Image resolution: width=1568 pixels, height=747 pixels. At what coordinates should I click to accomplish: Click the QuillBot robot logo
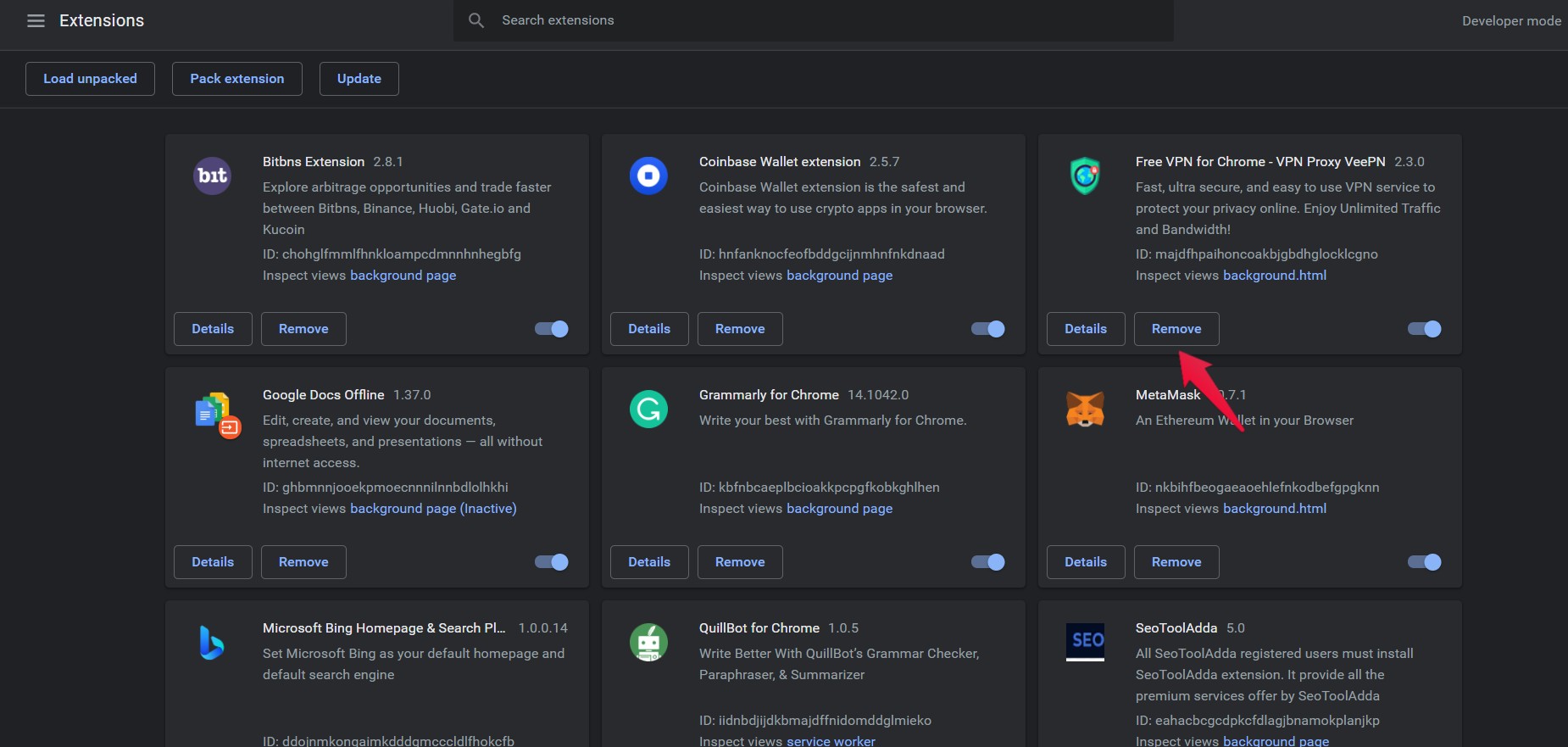(648, 643)
